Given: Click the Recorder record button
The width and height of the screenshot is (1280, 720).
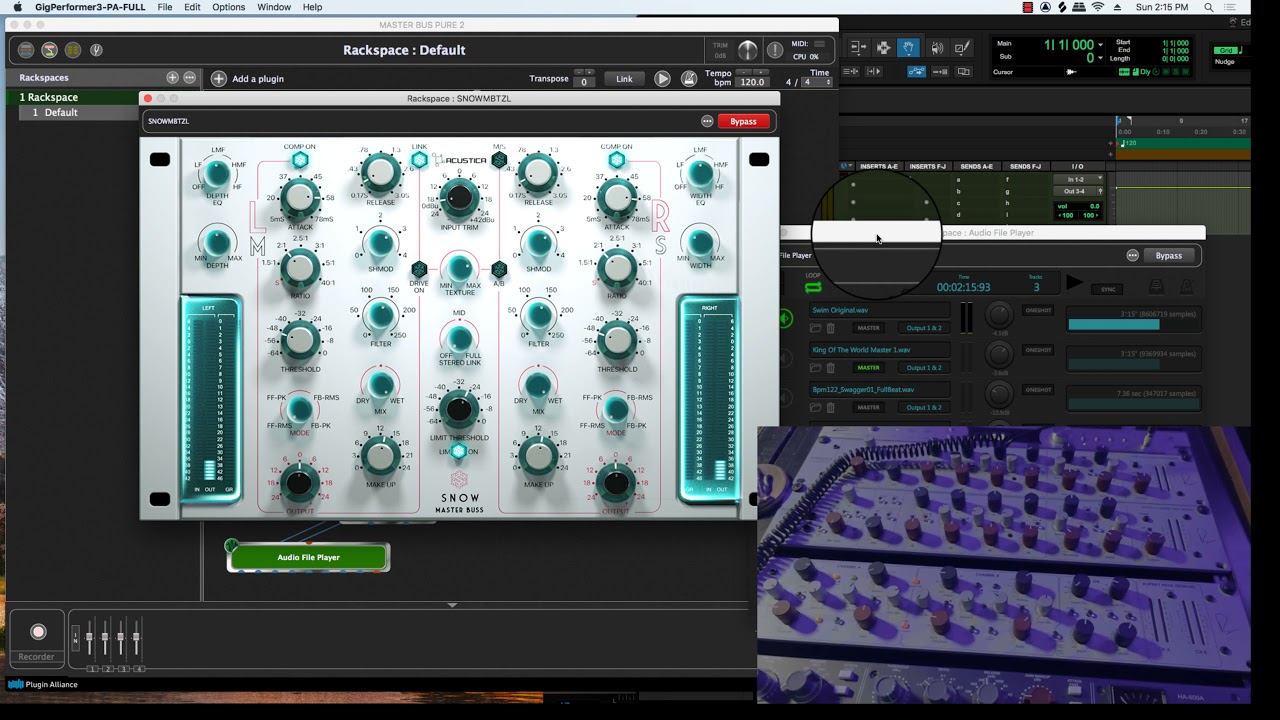Looking at the screenshot, I should coord(38,632).
